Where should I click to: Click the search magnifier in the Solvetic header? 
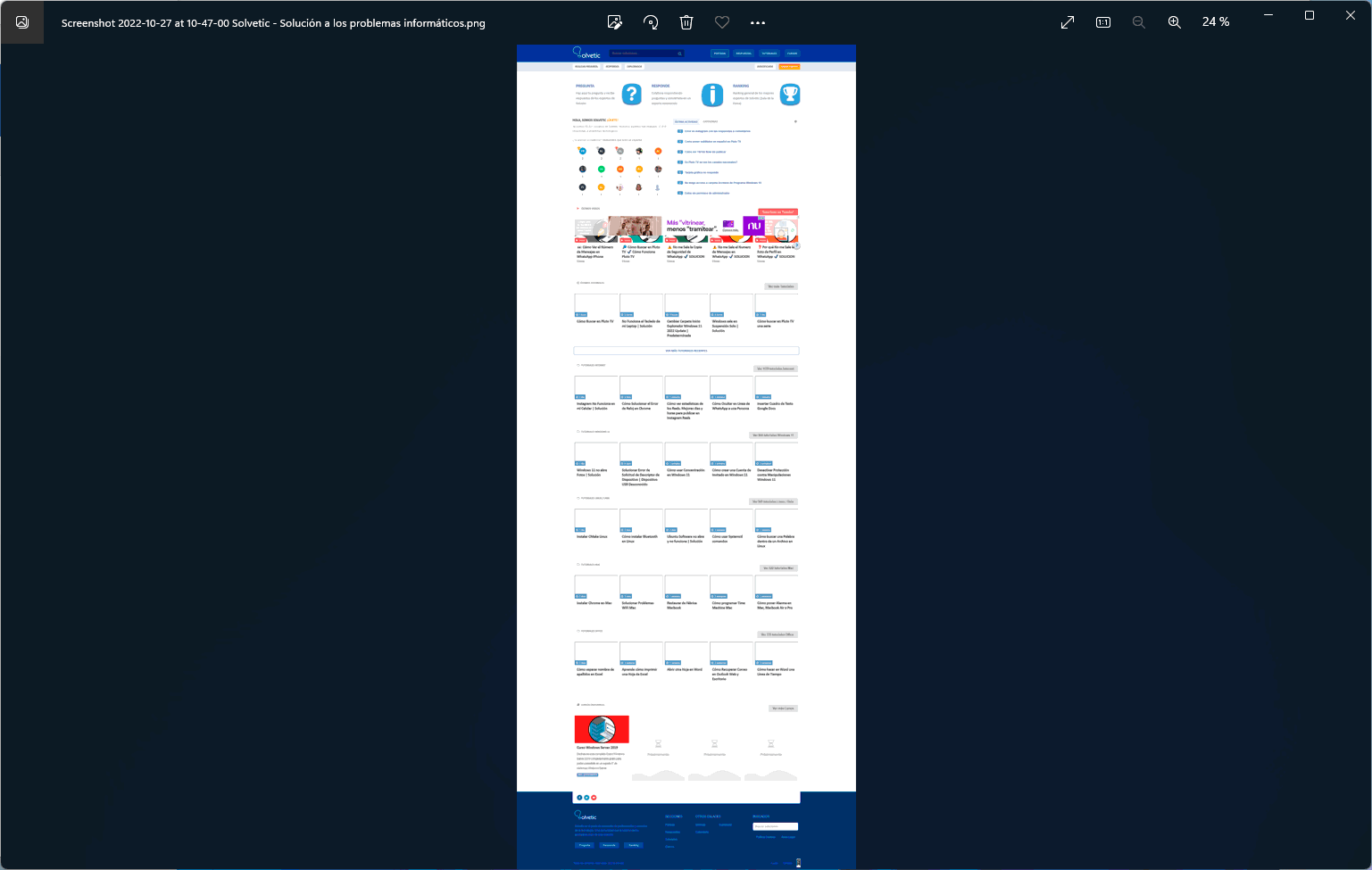[x=679, y=53]
